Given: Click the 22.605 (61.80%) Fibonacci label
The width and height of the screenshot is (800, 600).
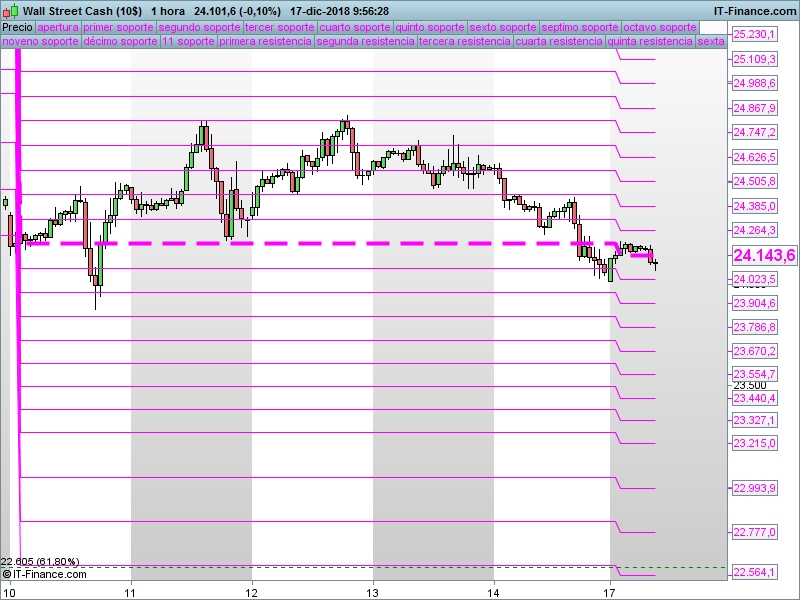Looking at the screenshot, I should (40, 561).
